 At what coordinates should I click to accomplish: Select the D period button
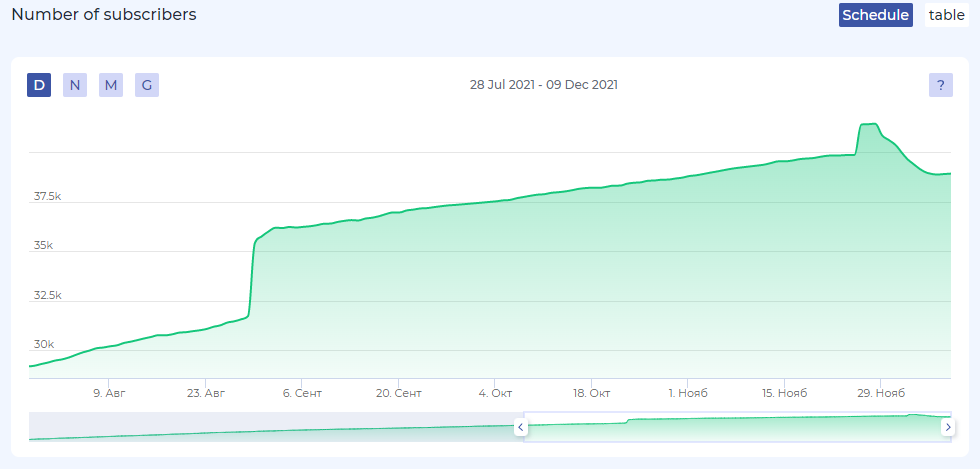pos(39,85)
